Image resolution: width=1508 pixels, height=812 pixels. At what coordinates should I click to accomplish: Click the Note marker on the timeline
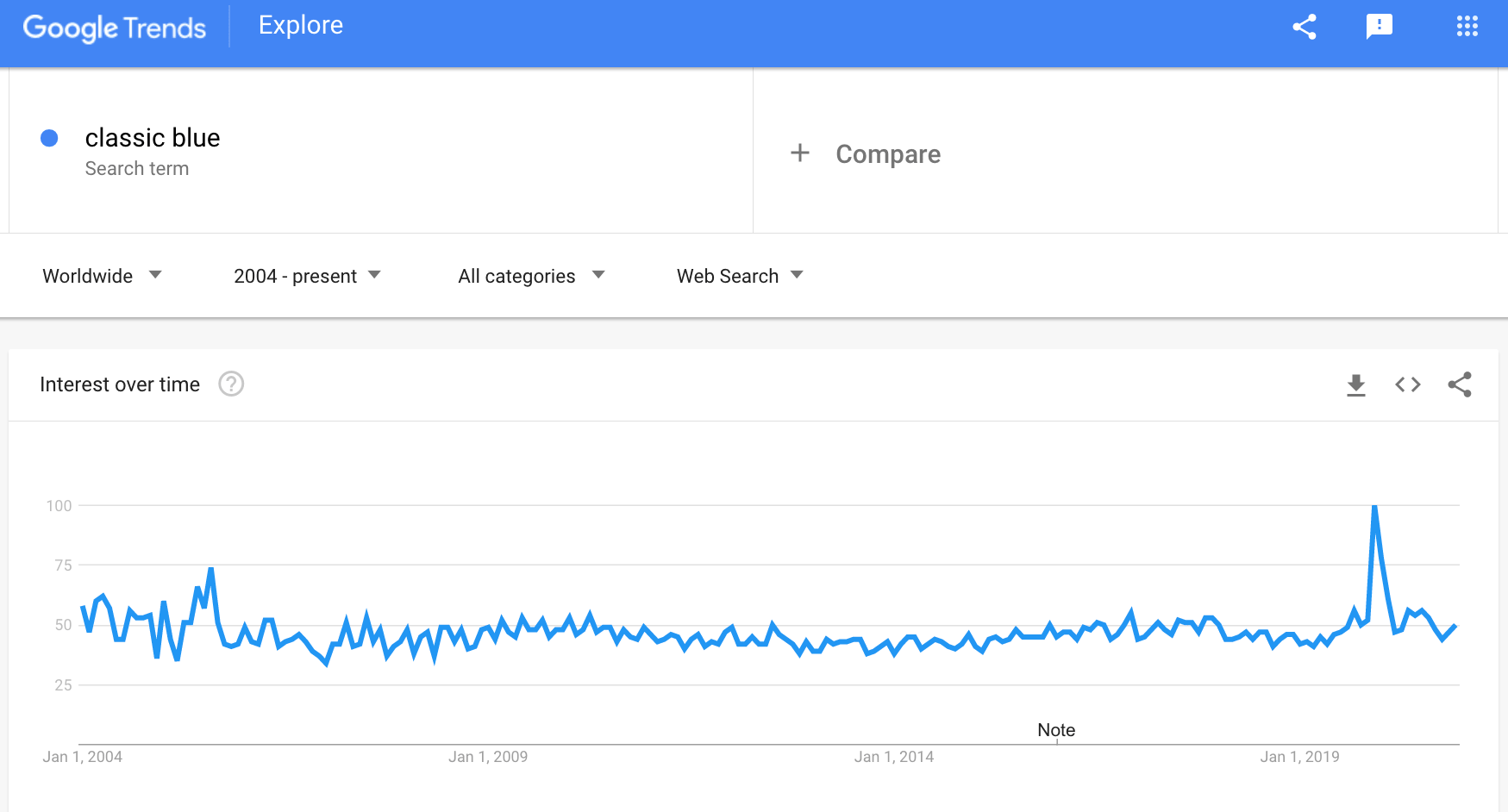click(x=1056, y=730)
